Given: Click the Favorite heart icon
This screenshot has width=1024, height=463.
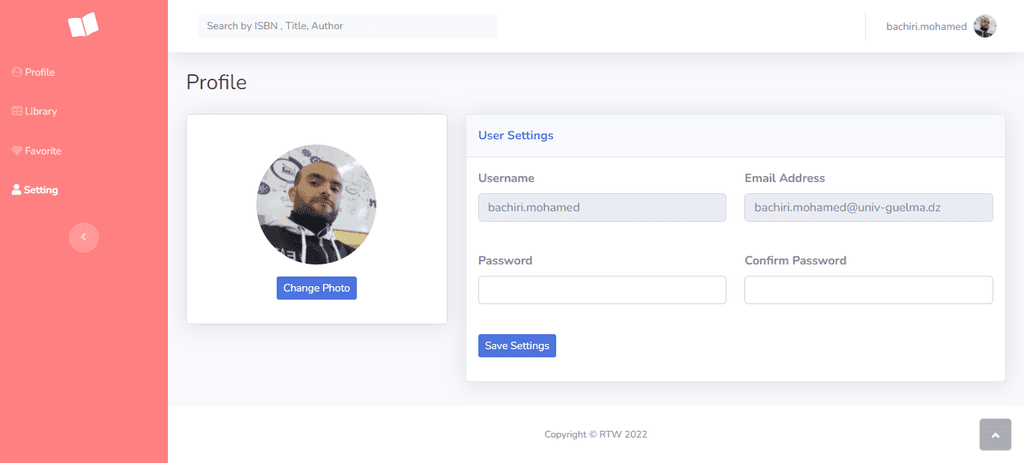Looking at the screenshot, I should click(17, 151).
